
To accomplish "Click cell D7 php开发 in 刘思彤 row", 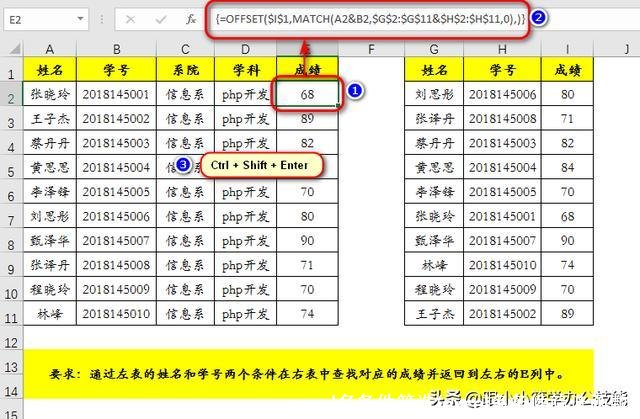I will tap(245, 216).
